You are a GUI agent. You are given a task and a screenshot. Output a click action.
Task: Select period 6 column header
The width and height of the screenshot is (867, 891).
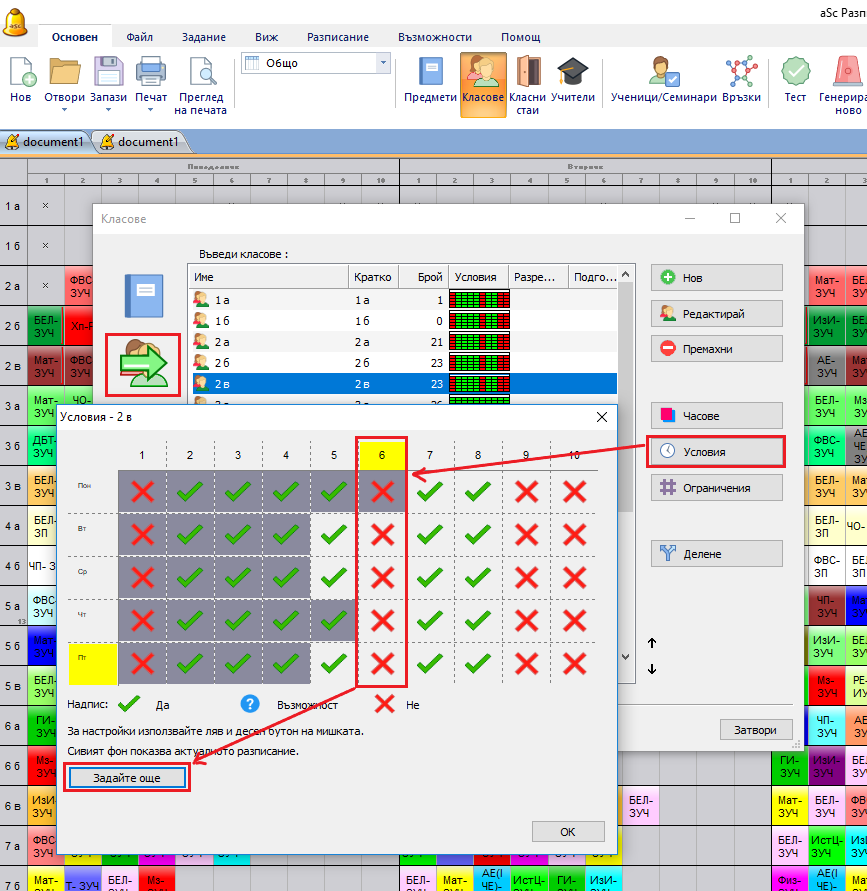(x=382, y=455)
